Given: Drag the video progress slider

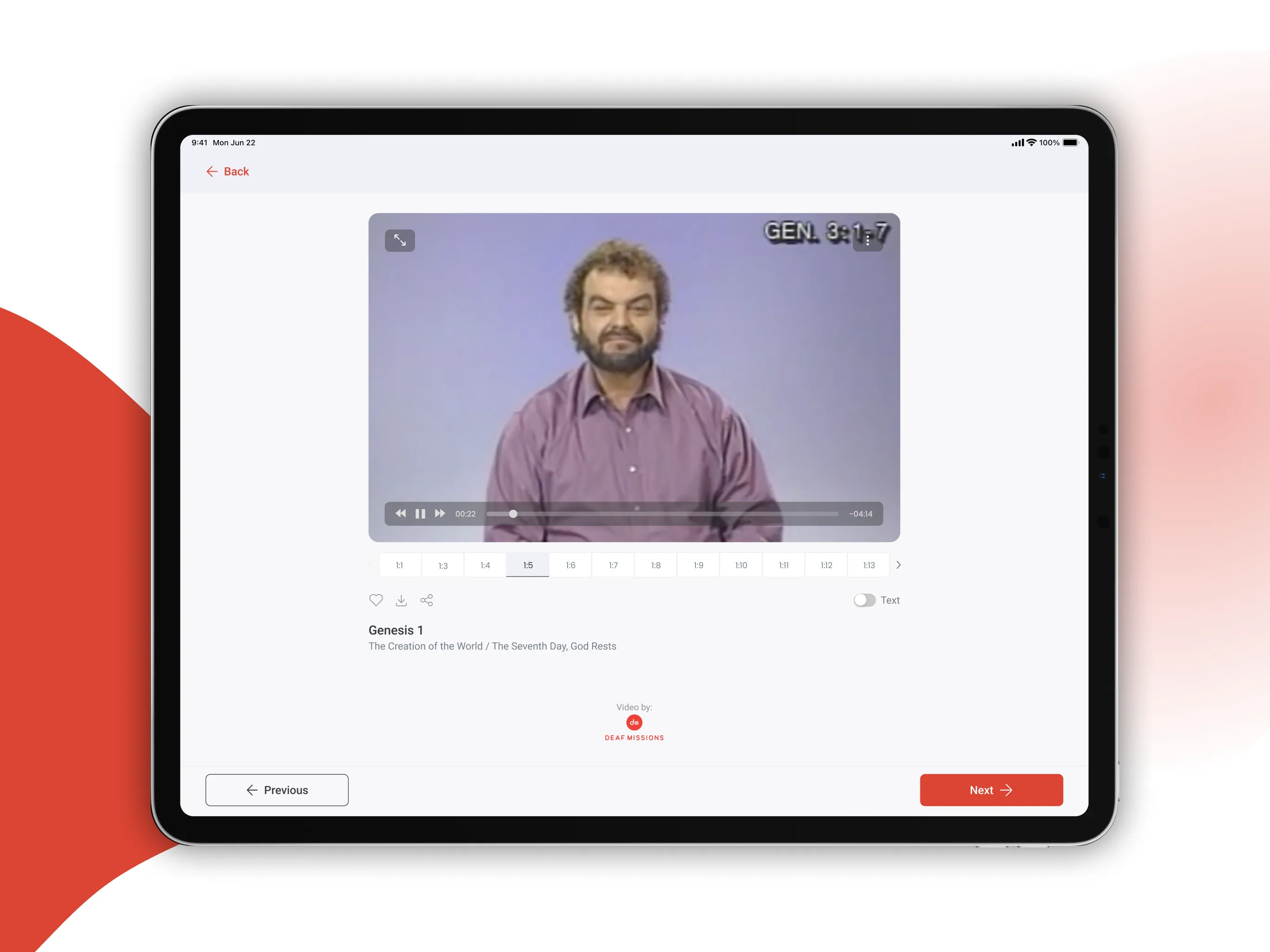Looking at the screenshot, I should coord(513,514).
